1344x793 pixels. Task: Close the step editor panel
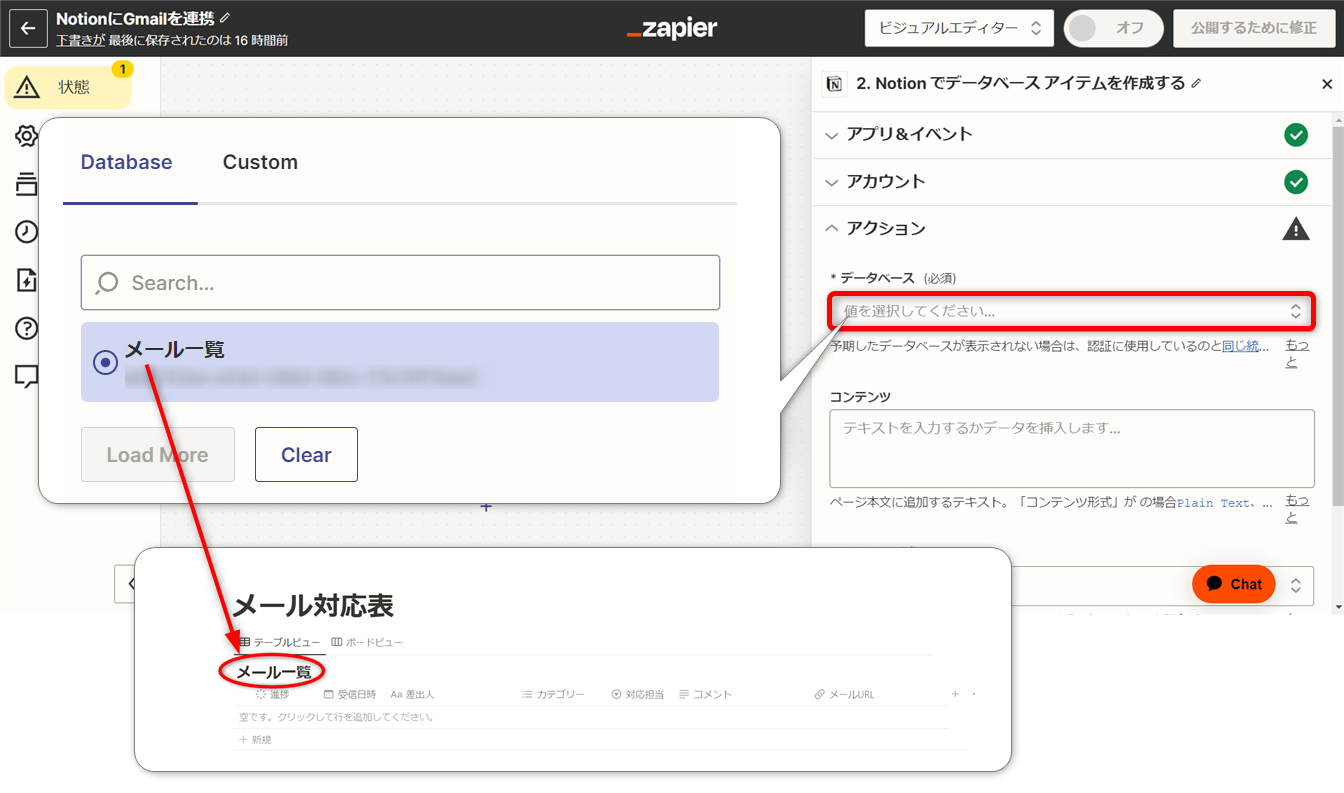tap(1327, 85)
